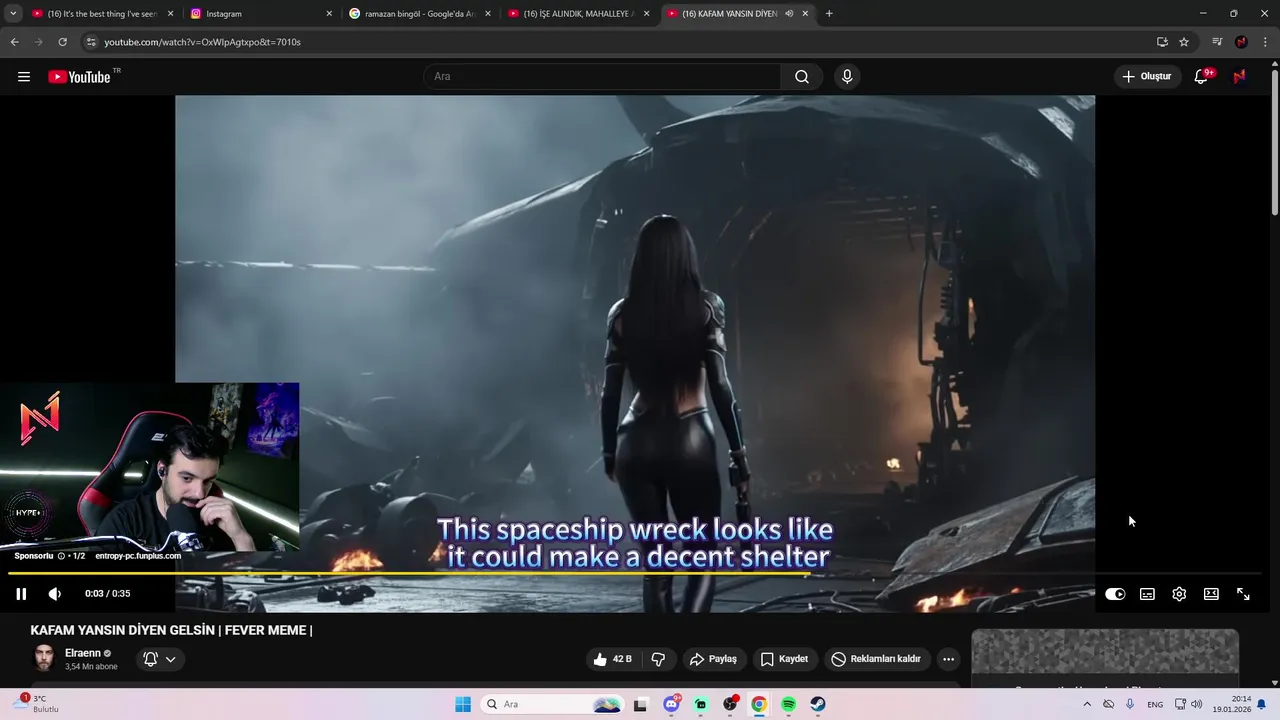Screen dimensions: 1280x720
Task: Submit search with the magnifier button
Action: click(802, 77)
